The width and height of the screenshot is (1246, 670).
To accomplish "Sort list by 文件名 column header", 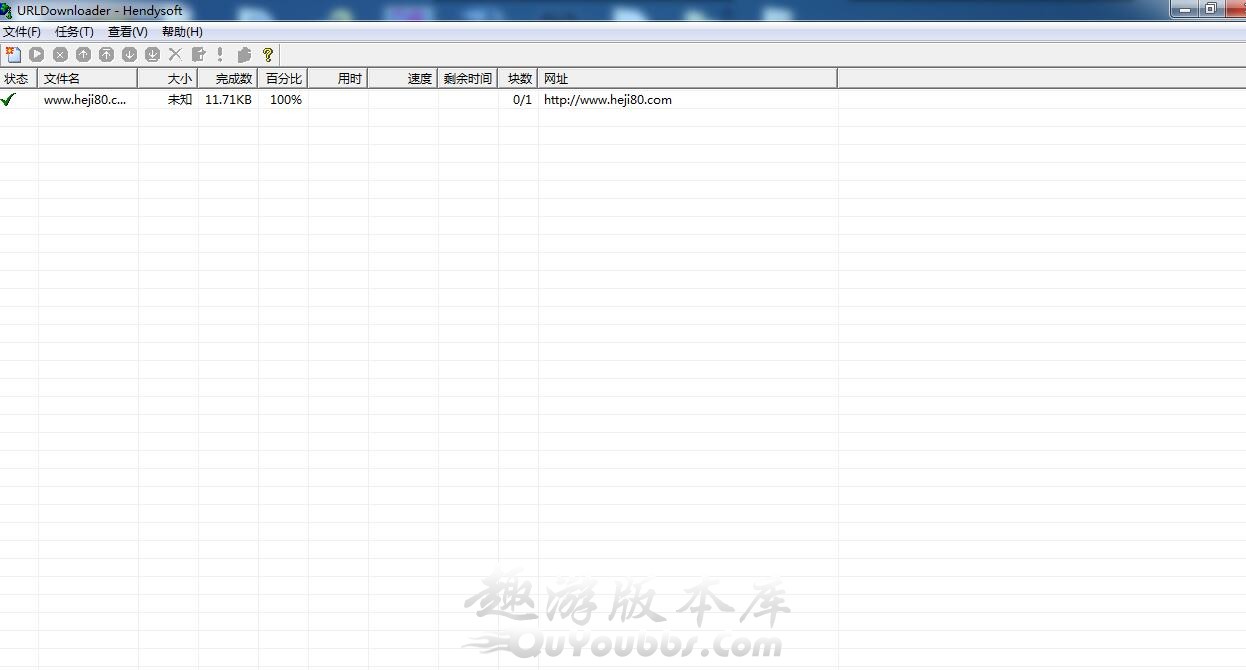I will [x=88, y=78].
